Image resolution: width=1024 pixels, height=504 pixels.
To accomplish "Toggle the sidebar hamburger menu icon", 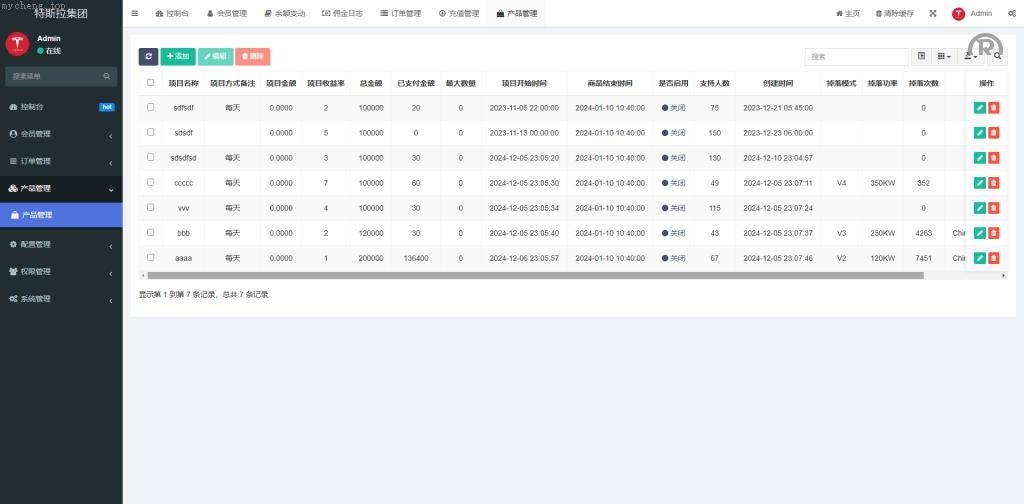I will (x=135, y=14).
